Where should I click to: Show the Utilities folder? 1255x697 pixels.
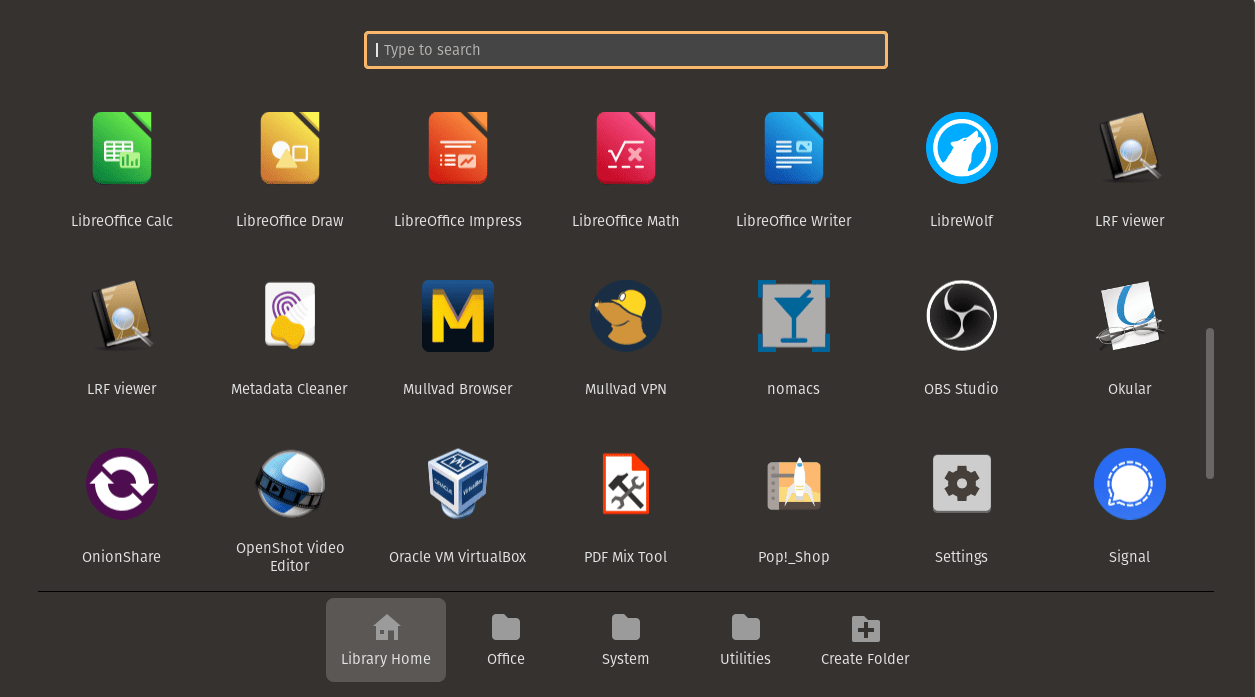pyautogui.click(x=746, y=640)
